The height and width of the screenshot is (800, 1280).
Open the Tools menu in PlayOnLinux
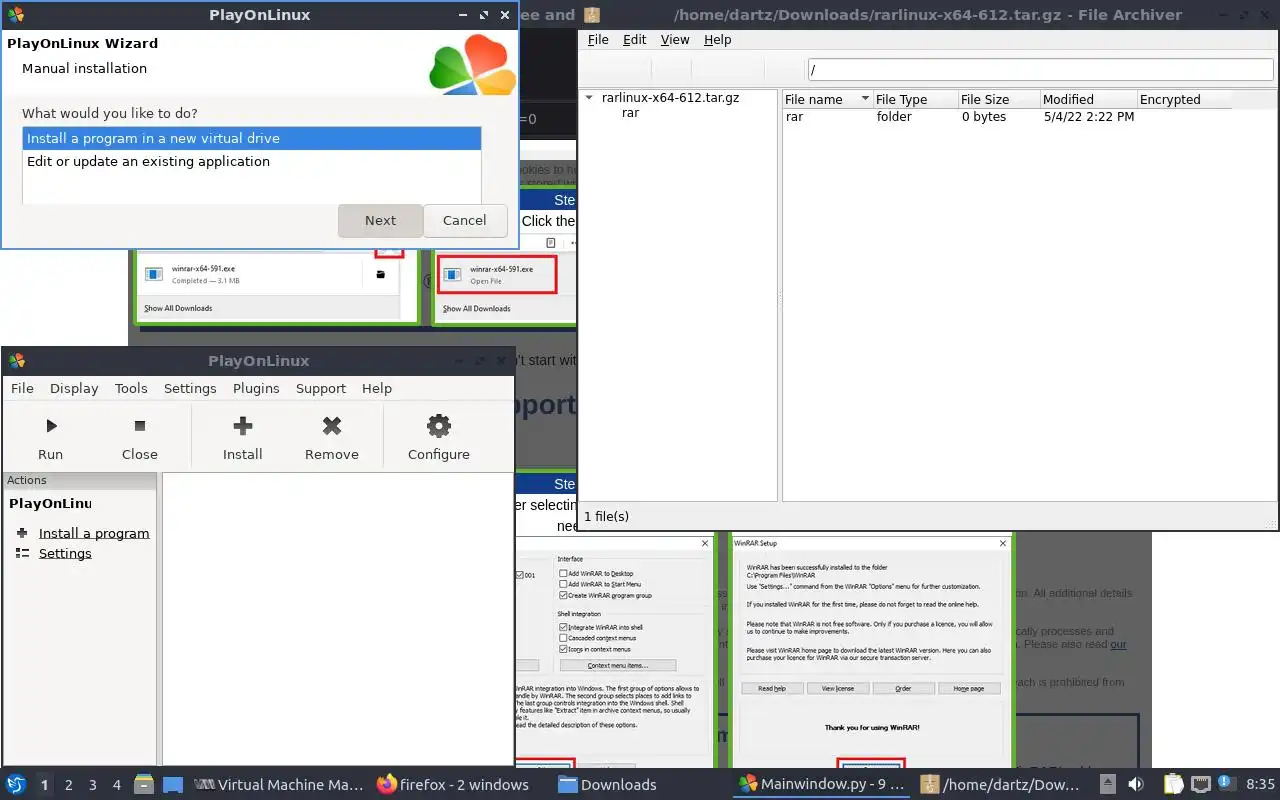(131, 388)
